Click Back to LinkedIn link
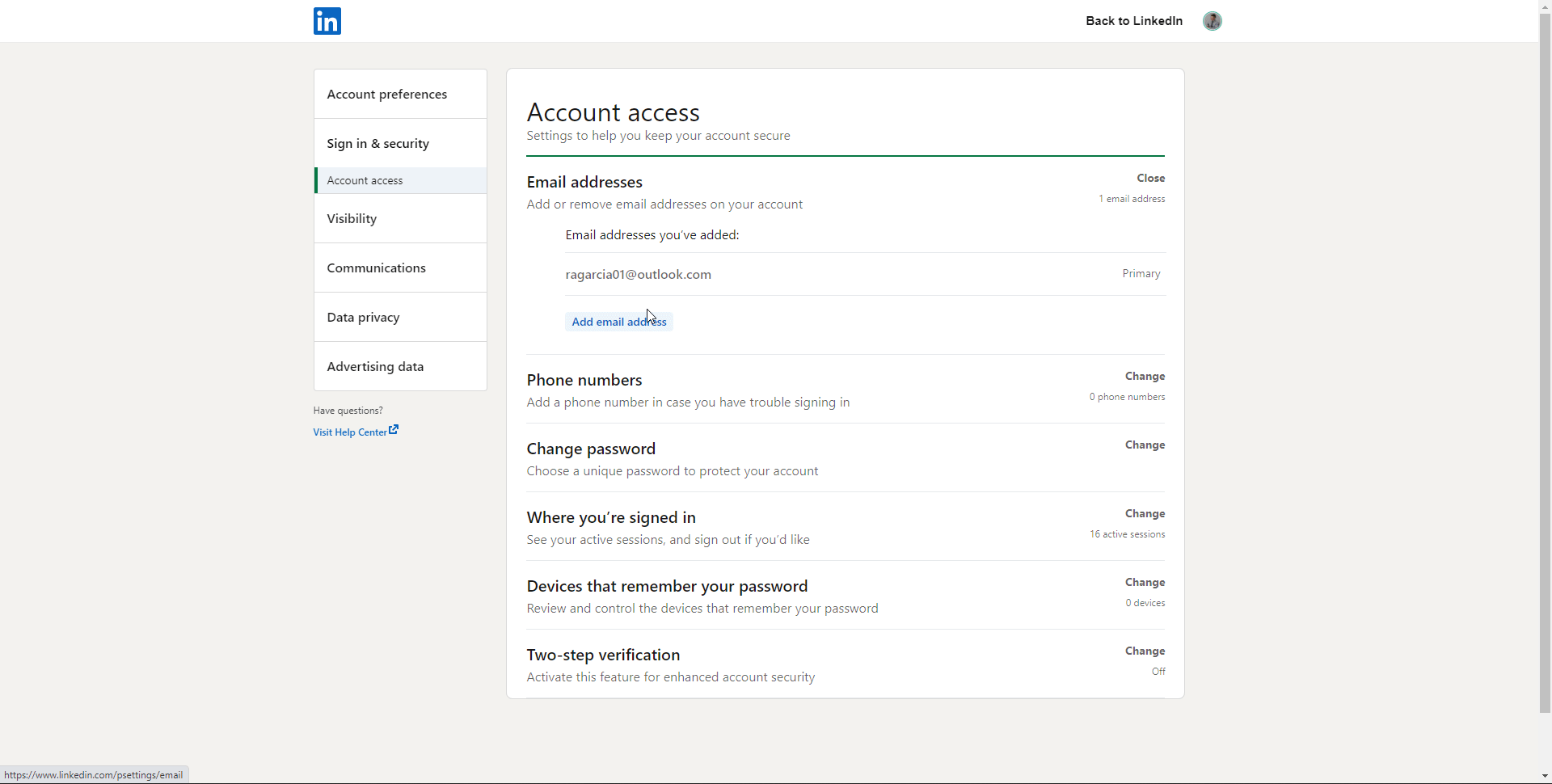Screen dimensions: 1552x784 click(1133, 21)
